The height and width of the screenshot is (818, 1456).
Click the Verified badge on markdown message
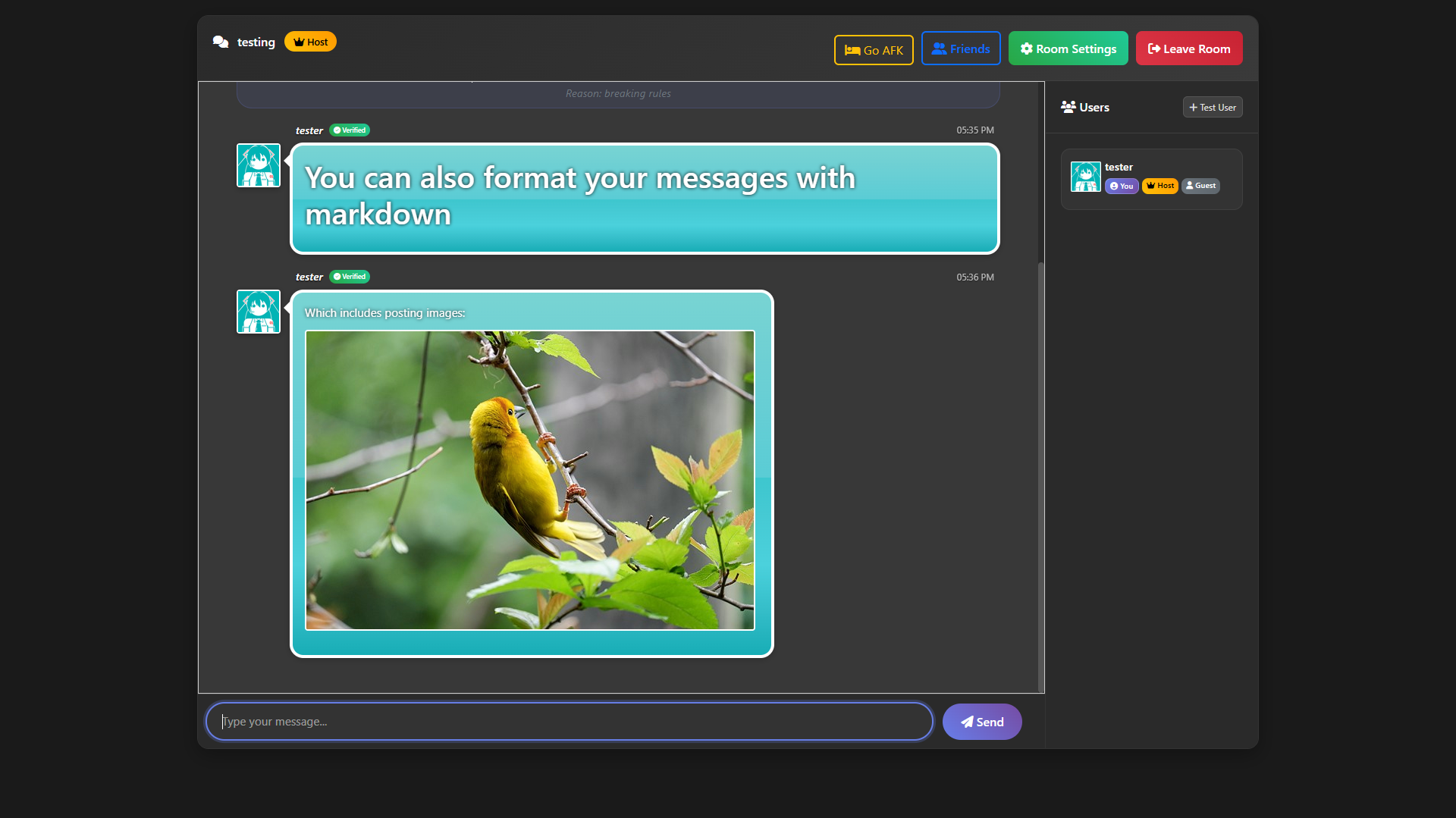click(350, 130)
